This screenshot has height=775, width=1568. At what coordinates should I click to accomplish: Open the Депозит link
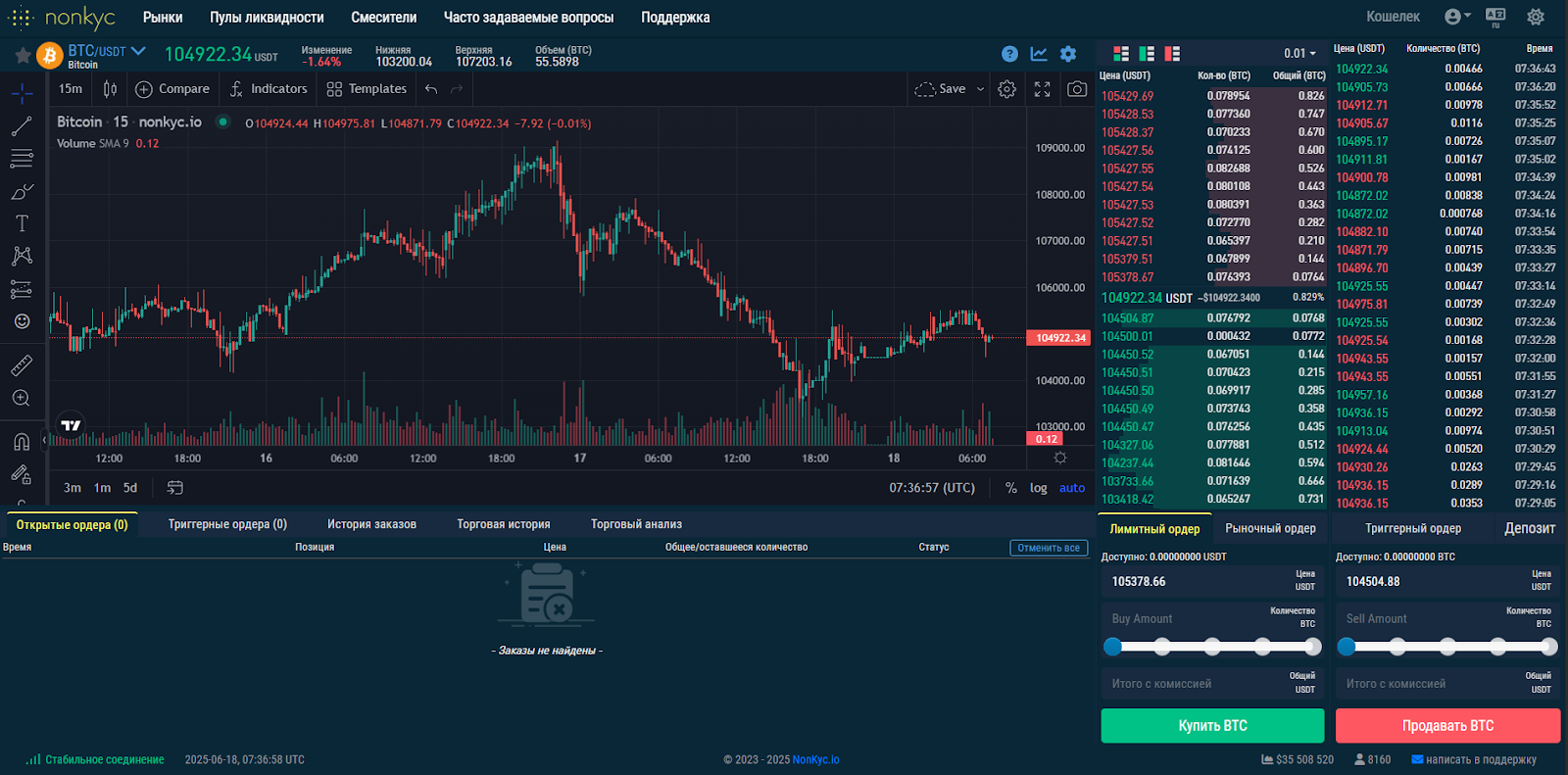click(x=1530, y=528)
